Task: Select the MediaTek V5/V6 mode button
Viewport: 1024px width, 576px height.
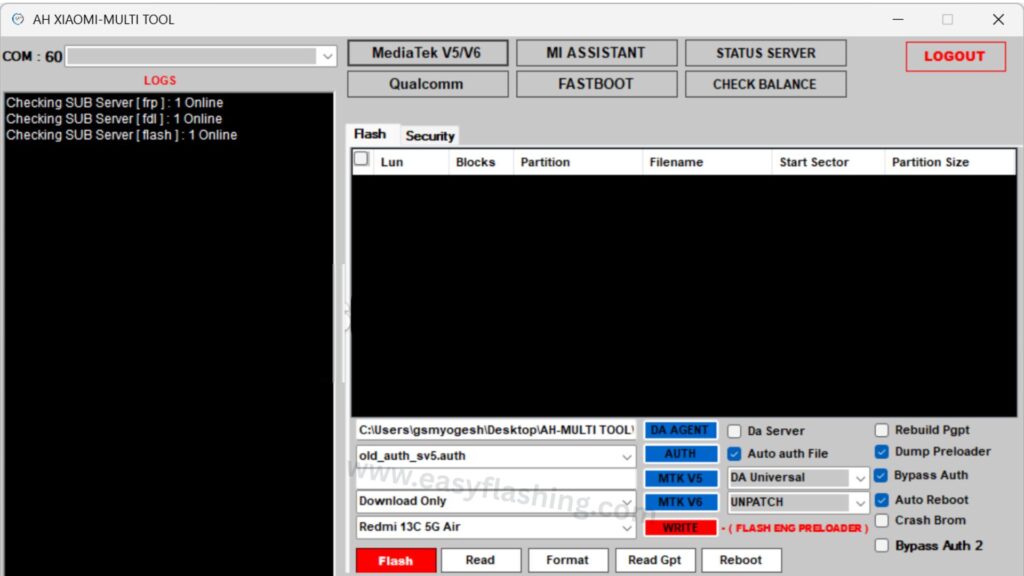Action: coord(427,53)
